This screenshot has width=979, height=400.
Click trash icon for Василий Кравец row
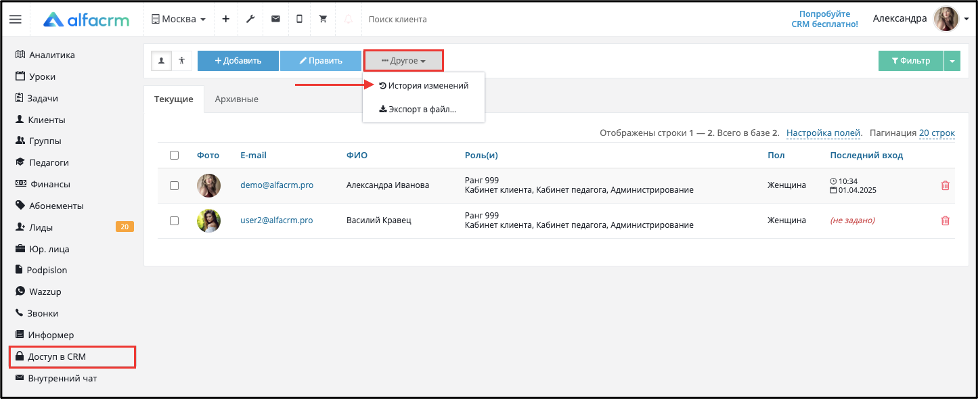coord(945,220)
